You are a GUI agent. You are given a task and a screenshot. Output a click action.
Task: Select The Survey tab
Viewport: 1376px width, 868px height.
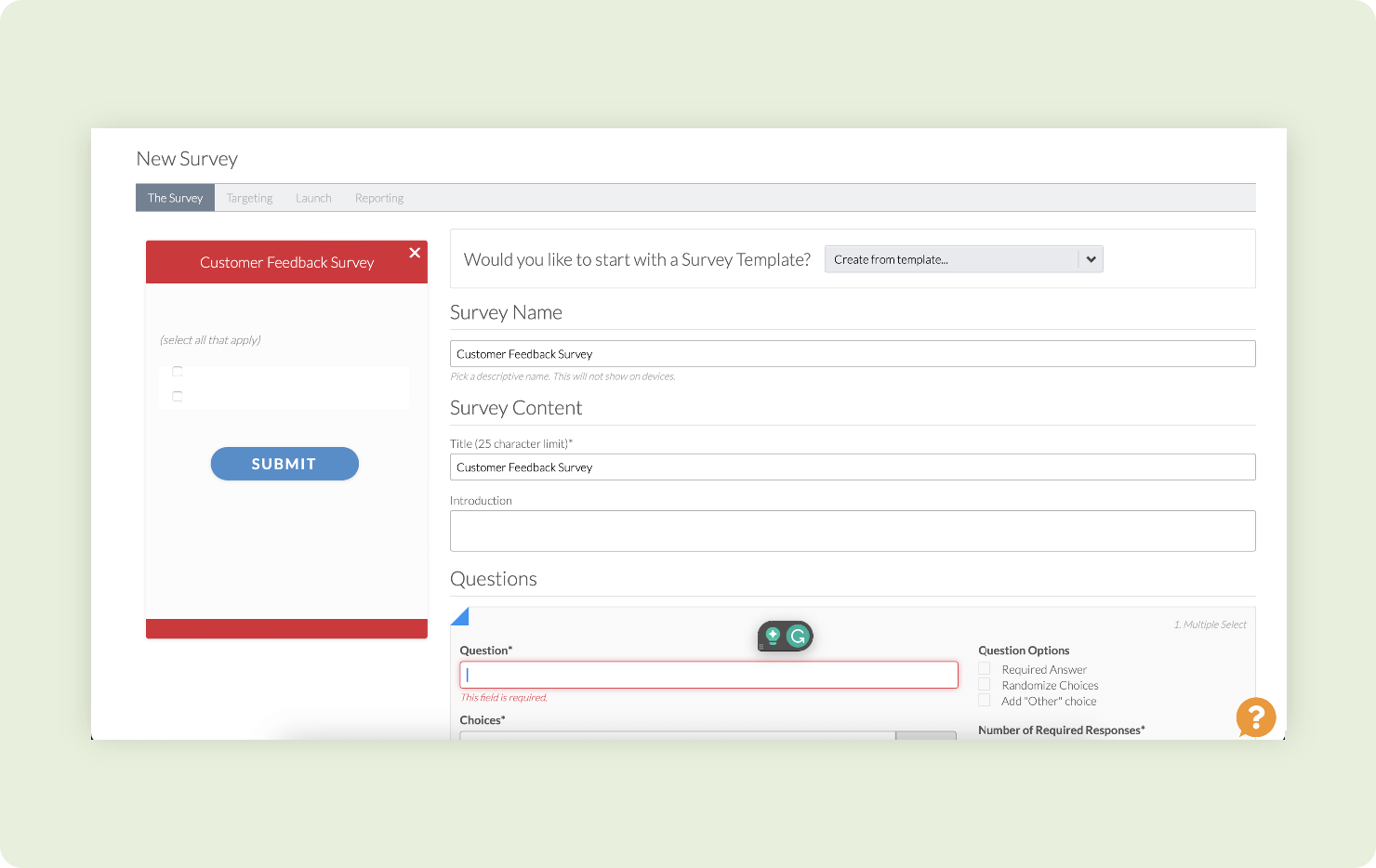[175, 198]
